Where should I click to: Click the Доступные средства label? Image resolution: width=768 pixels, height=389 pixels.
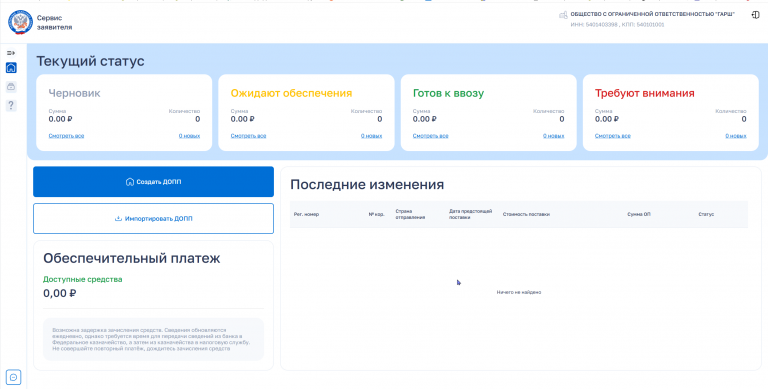click(83, 279)
